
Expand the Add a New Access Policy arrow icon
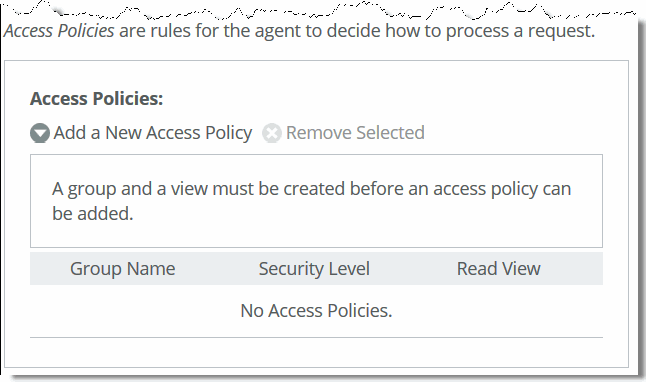pyautogui.click(x=40, y=133)
